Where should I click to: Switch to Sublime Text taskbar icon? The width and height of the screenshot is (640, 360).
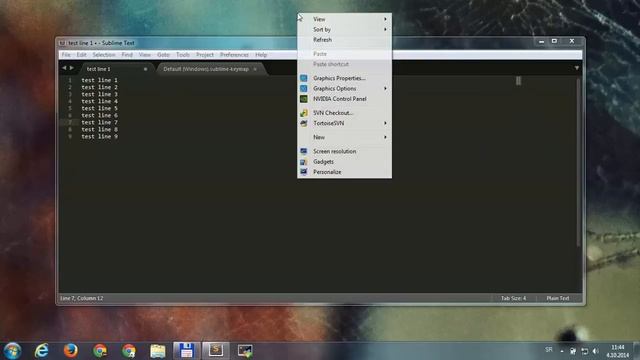point(216,351)
